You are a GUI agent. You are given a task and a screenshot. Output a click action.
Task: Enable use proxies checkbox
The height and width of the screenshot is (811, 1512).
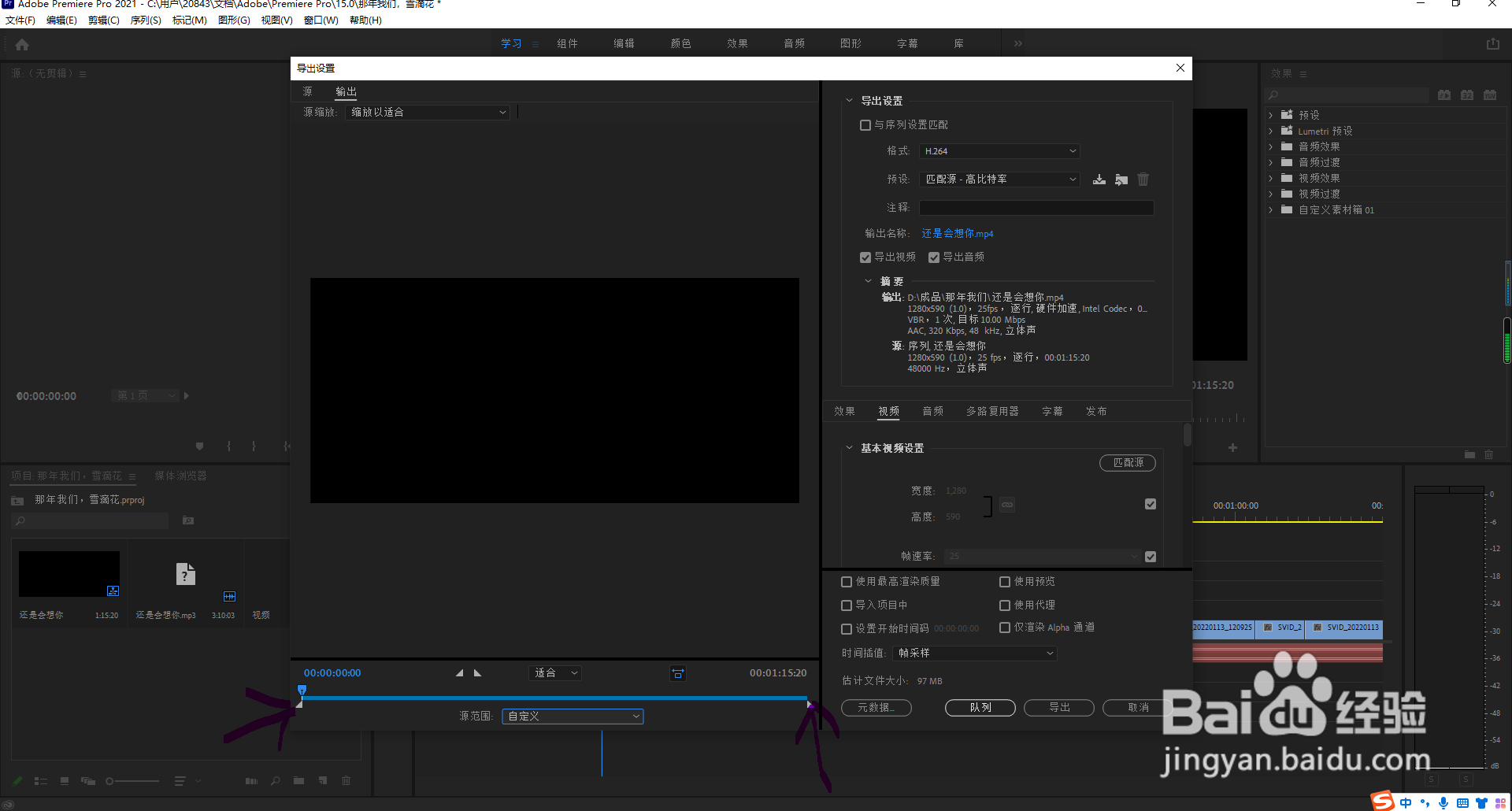(x=1005, y=605)
